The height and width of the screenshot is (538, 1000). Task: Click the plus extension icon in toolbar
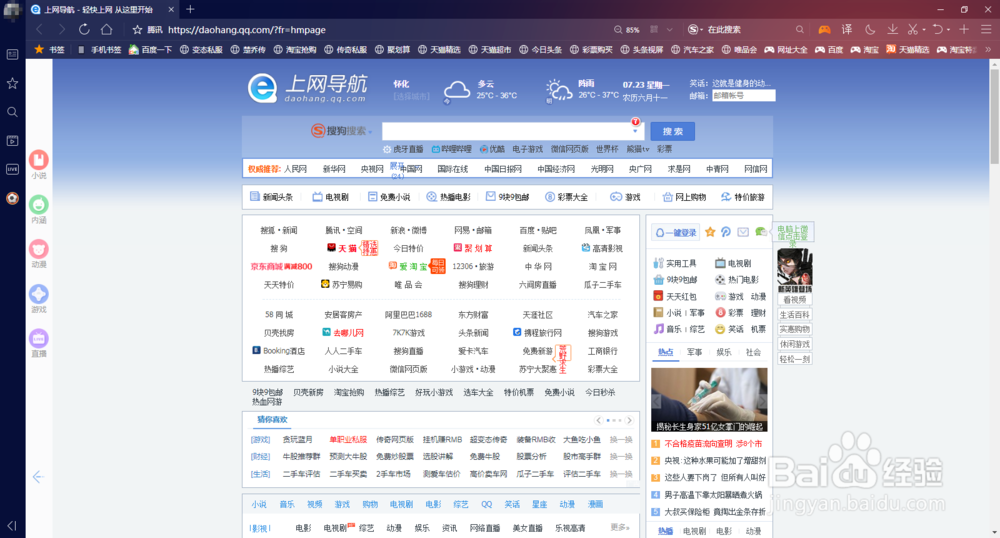[x=964, y=29]
